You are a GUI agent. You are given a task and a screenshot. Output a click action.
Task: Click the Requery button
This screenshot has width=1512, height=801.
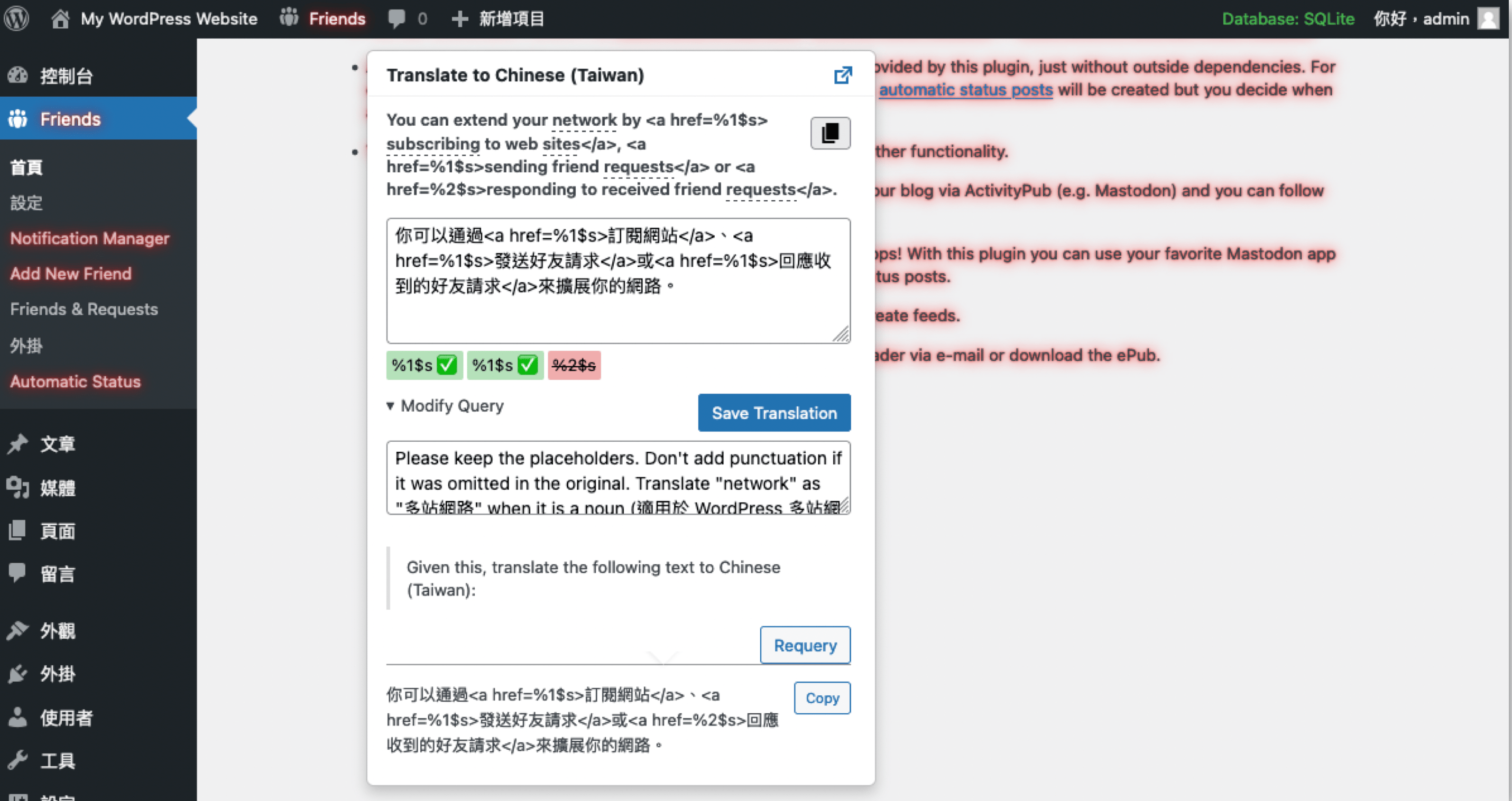coord(805,645)
